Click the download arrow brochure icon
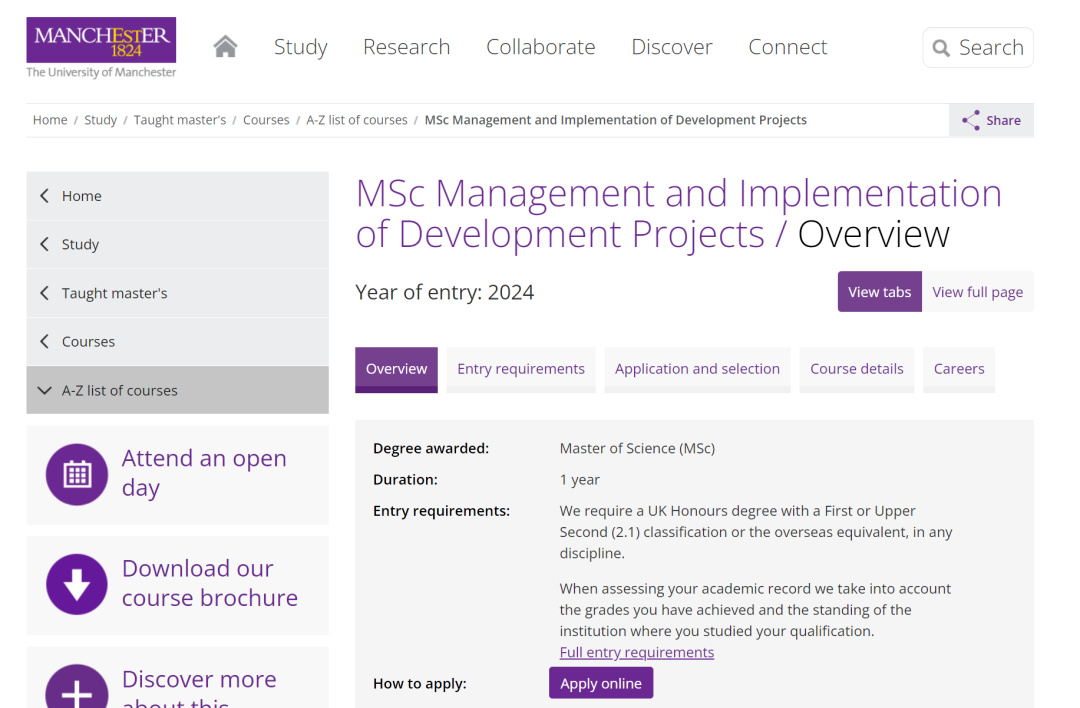Screen dimensions: 1080x708 77,584
